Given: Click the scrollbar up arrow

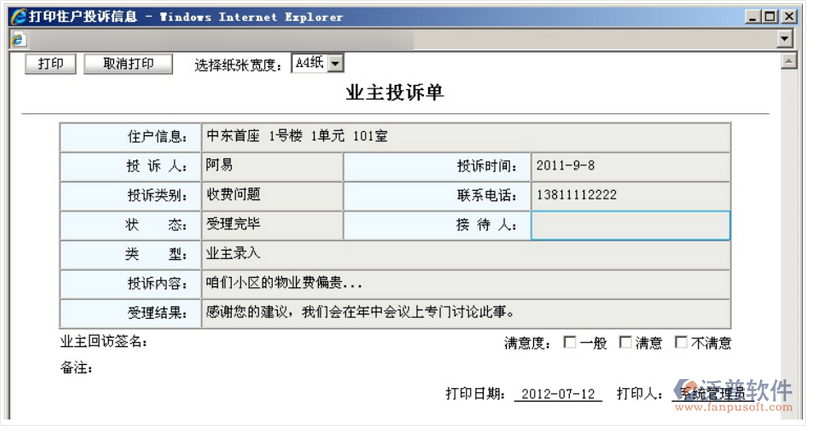Looking at the screenshot, I should click(x=789, y=62).
